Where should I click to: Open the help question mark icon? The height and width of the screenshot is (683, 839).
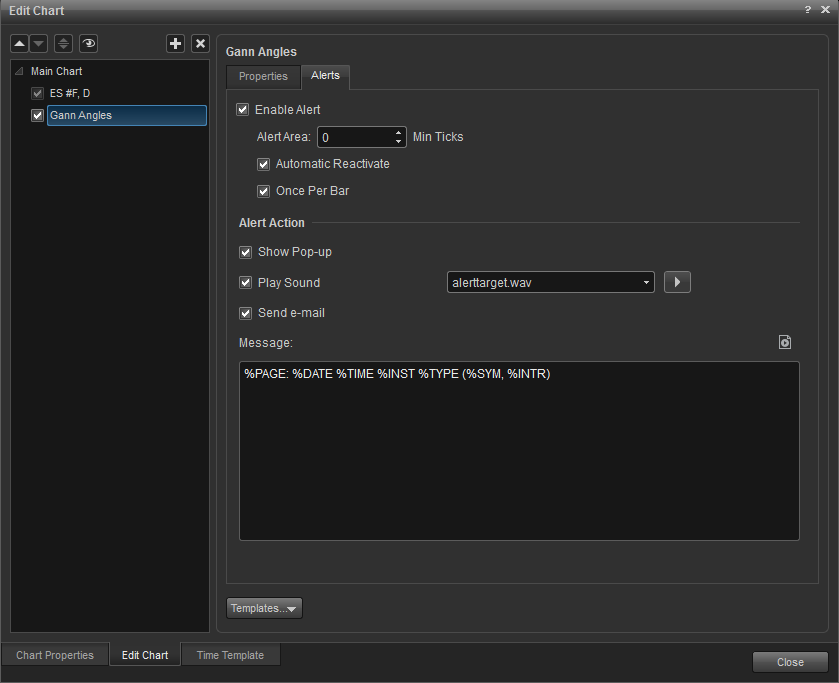(808, 9)
